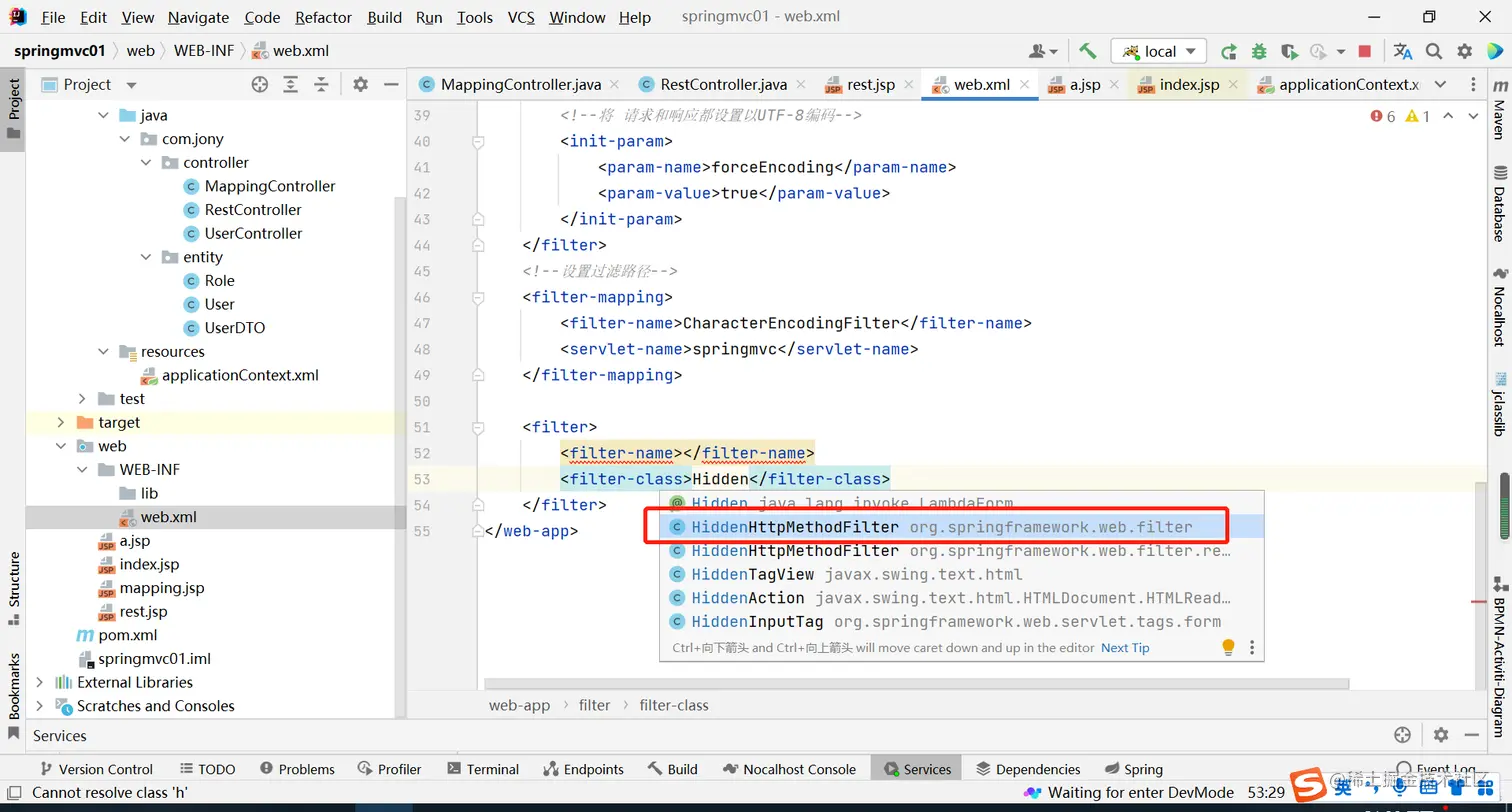Expand External Libraries node

coord(40,682)
